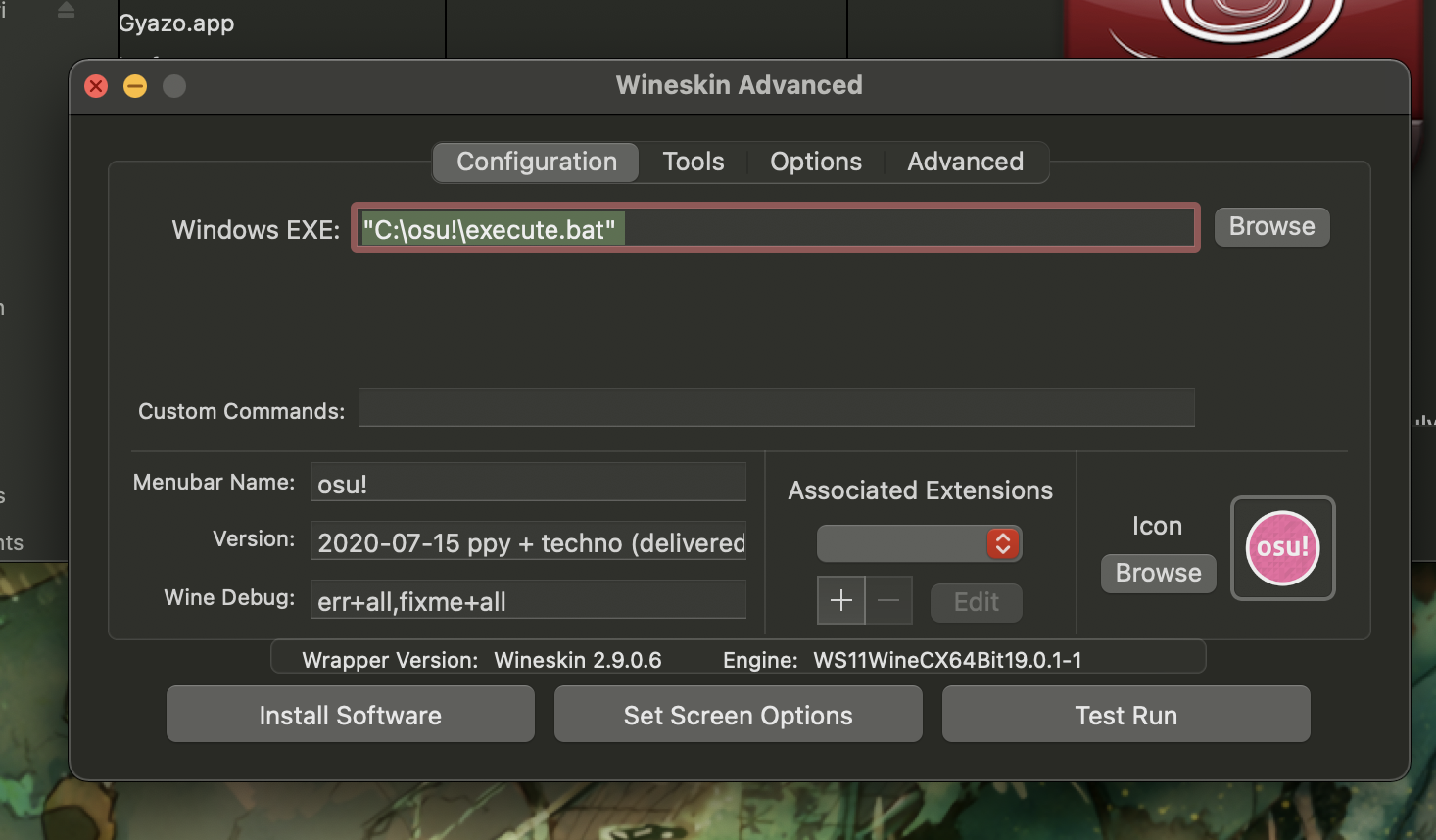Click the Wrapper Version Wineskin 2.9.0.6 text
The image size is (1436, 840).
482,660
